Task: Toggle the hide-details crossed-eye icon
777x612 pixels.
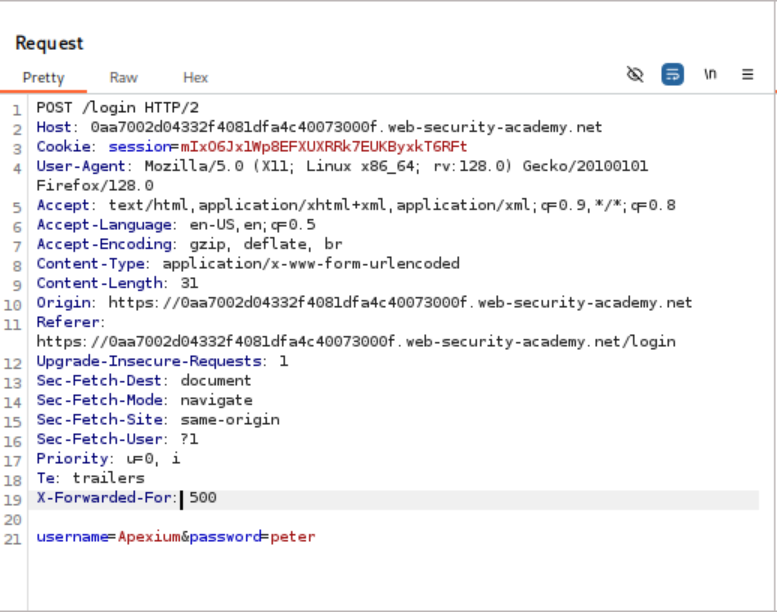Action: coord(634,75)
